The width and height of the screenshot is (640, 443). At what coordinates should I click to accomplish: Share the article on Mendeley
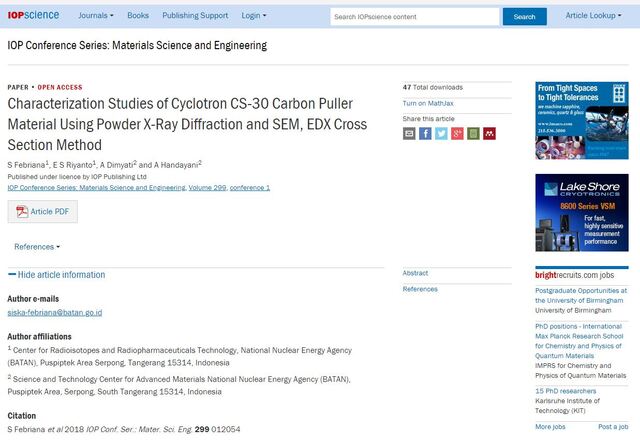489,133
